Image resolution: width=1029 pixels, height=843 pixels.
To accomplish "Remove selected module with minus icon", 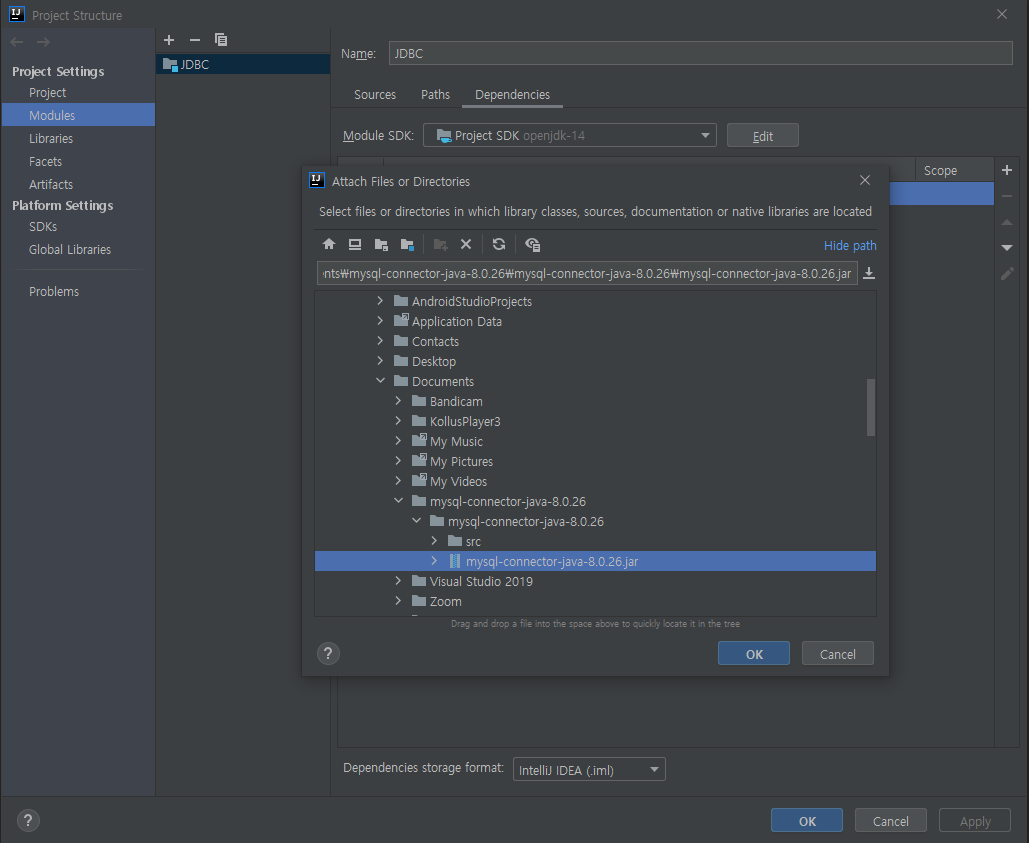I will pos(195,40).
